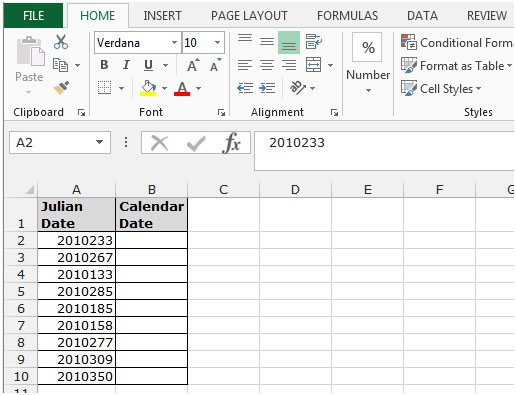Middle align cell contents
The height and width of the screenshot is (395, 516).
tap(267, 42)
